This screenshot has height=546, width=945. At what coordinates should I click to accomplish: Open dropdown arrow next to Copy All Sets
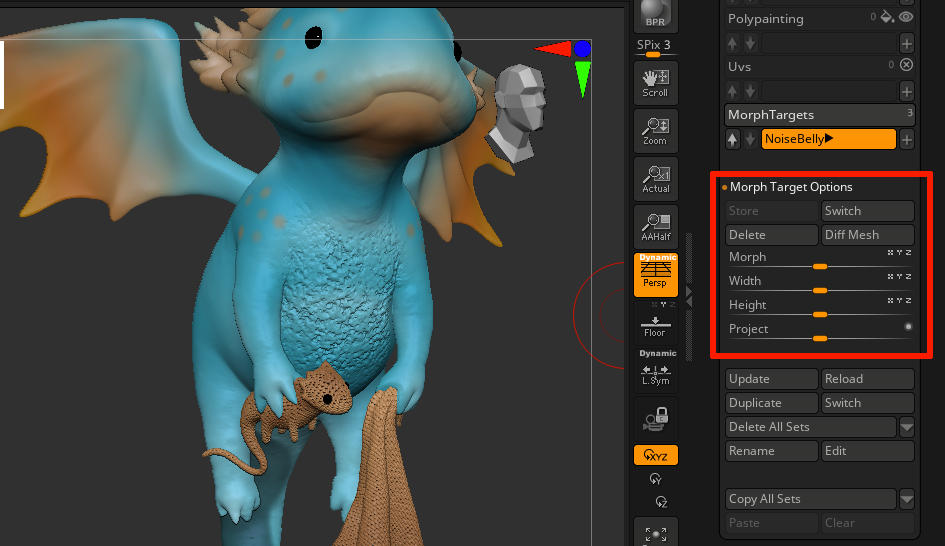[x=906, y=499]
